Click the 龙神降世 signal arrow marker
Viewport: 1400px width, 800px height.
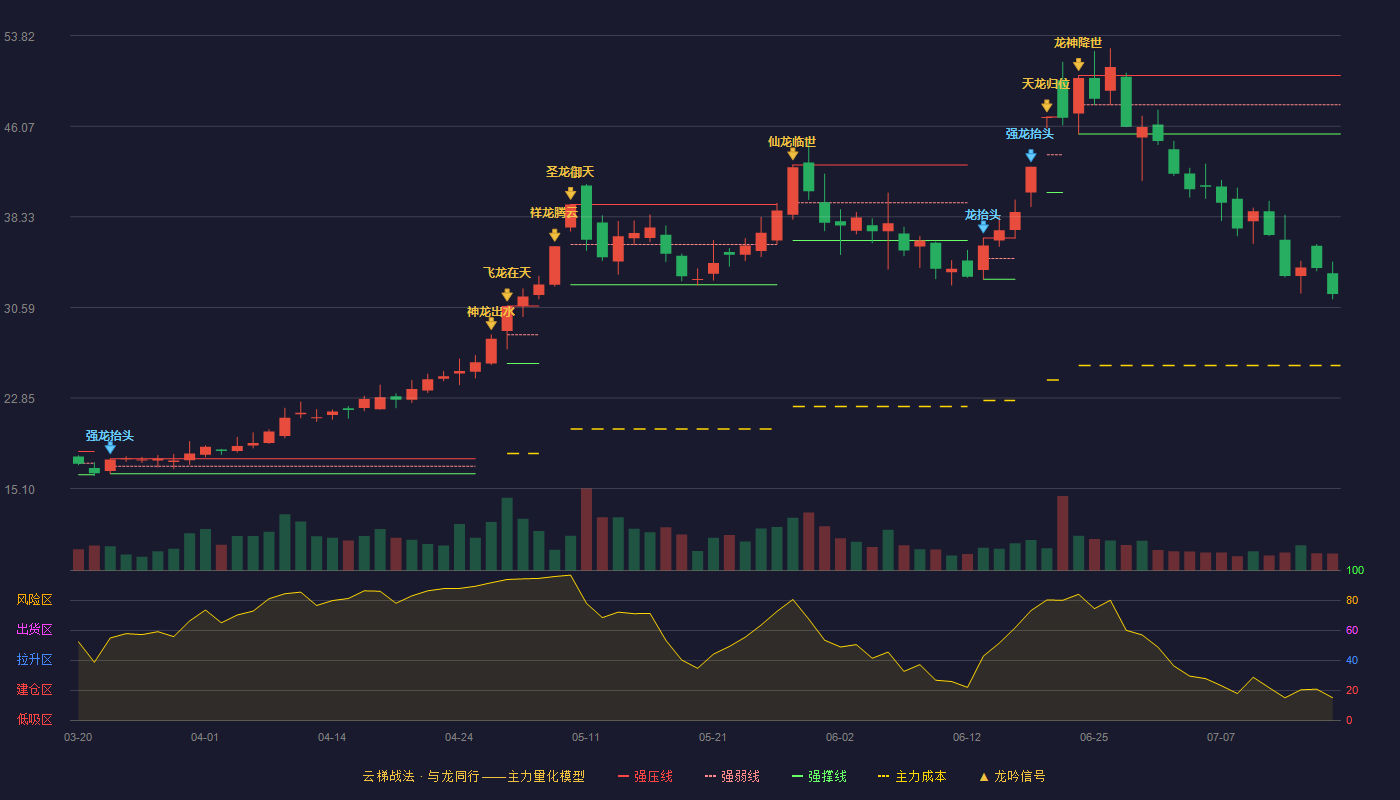tap(1078, 65)
